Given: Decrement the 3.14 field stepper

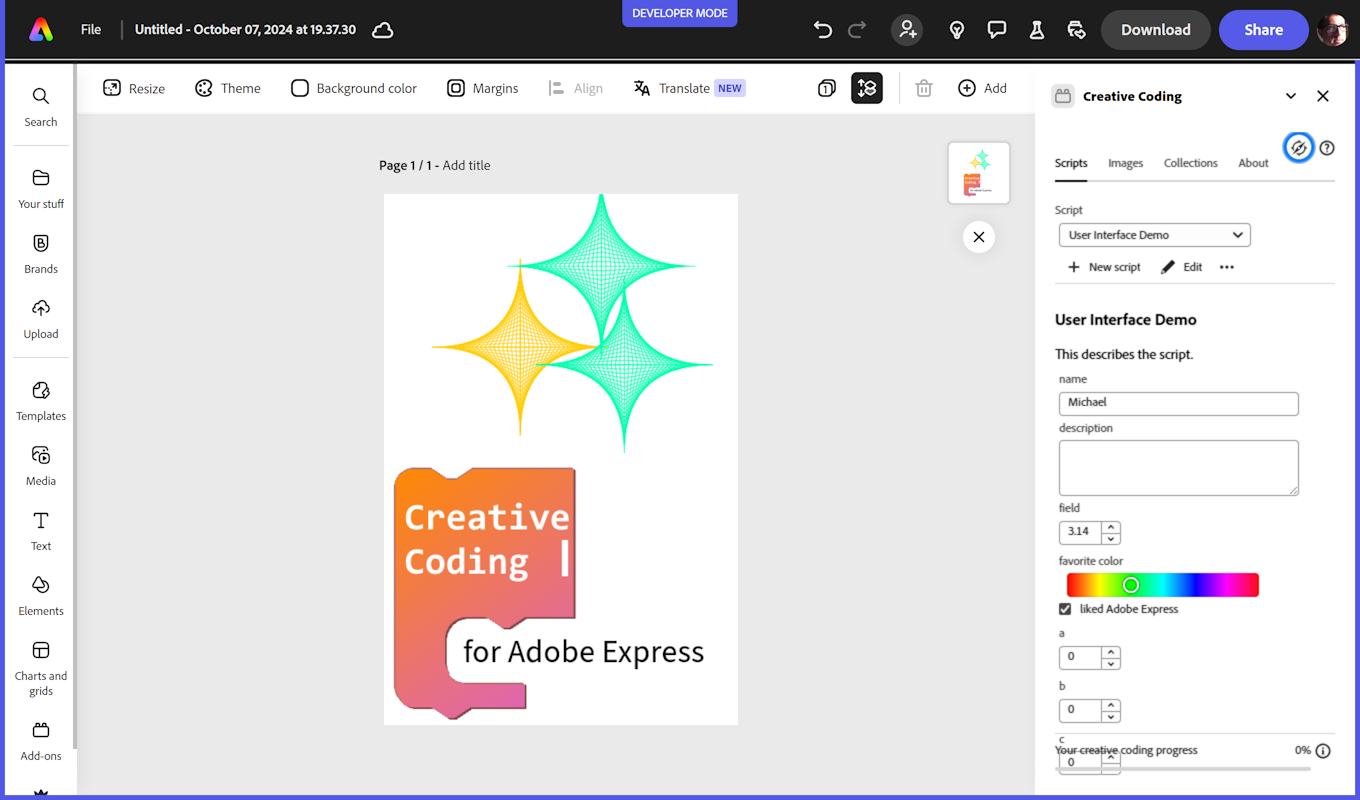Looking at the screenshot, I should (x=1111, y=539).
